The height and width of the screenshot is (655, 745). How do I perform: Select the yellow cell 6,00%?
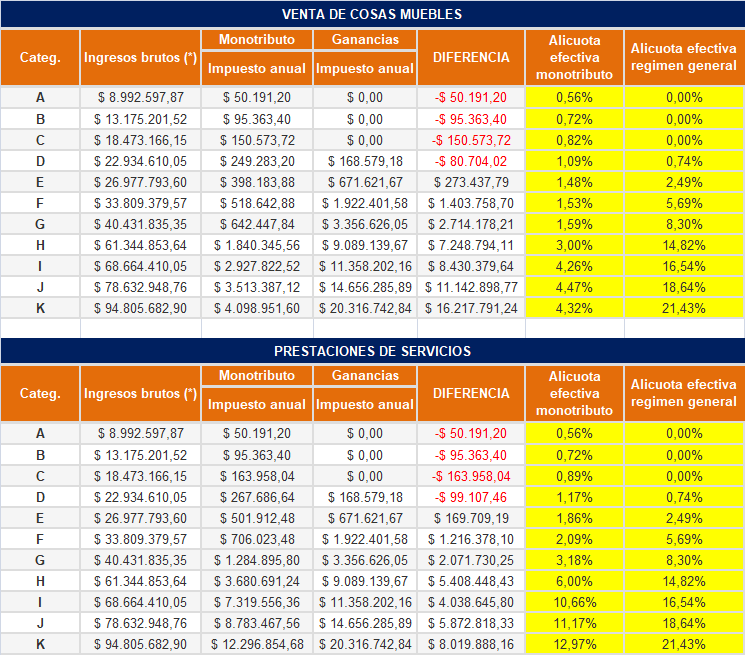574,581
